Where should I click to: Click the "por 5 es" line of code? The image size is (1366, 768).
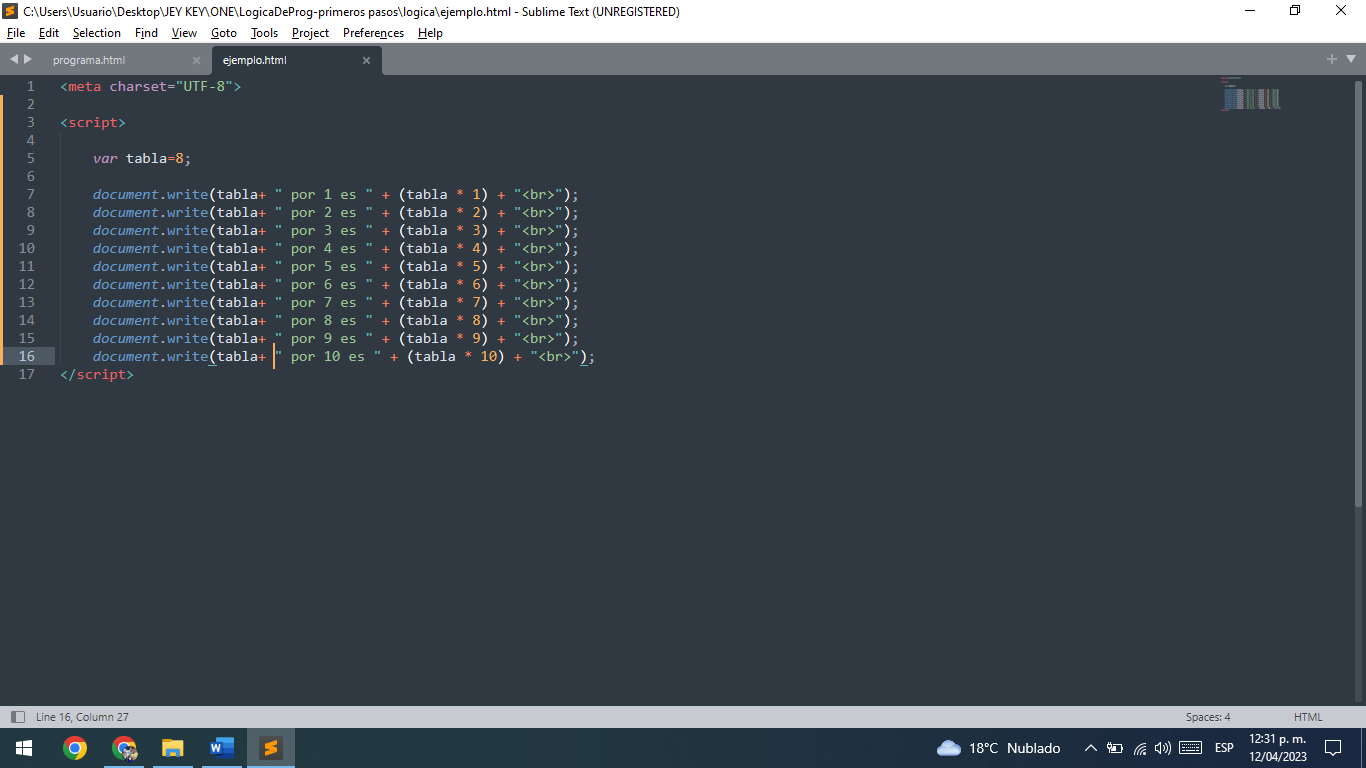click(x=336, y=266)
